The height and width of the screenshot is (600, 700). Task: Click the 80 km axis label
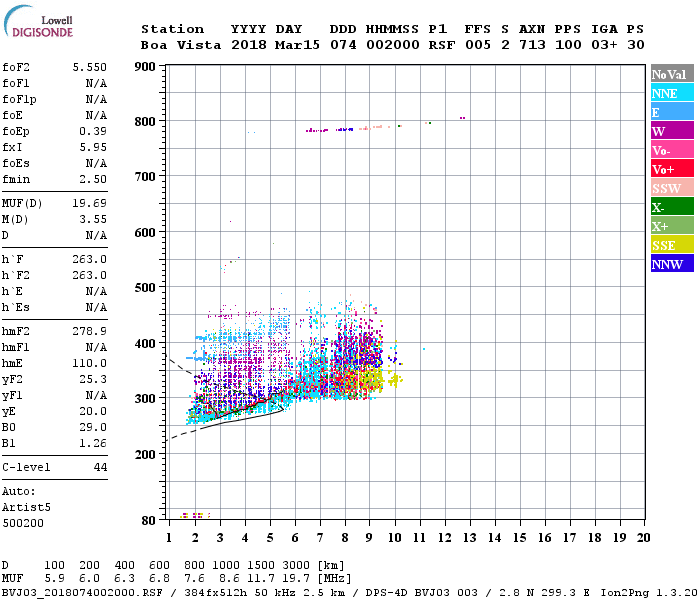(x=149, y=521)
